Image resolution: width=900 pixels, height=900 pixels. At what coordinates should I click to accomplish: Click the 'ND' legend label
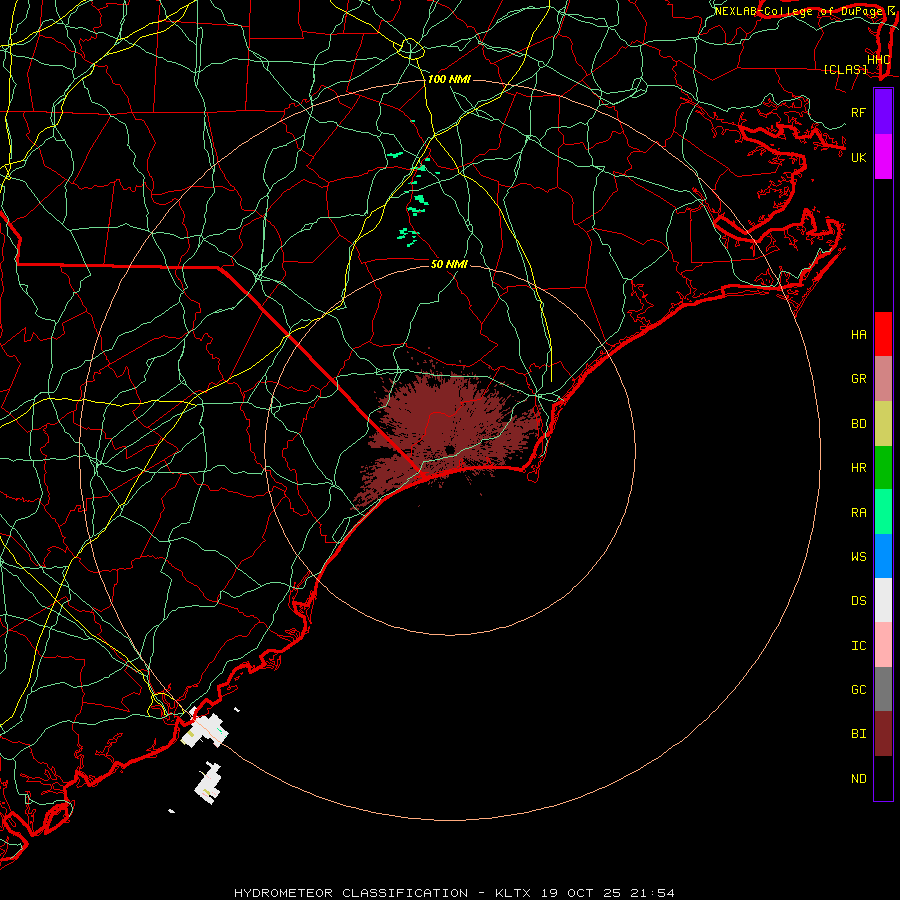coord(858,779)
